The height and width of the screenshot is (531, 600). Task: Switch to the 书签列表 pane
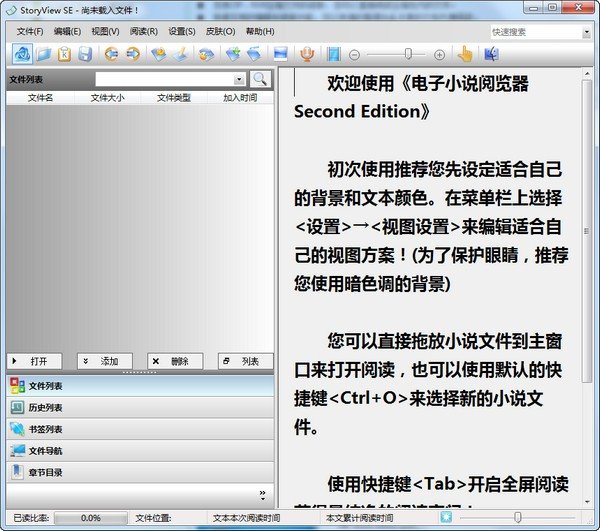(x=140, y=429)
